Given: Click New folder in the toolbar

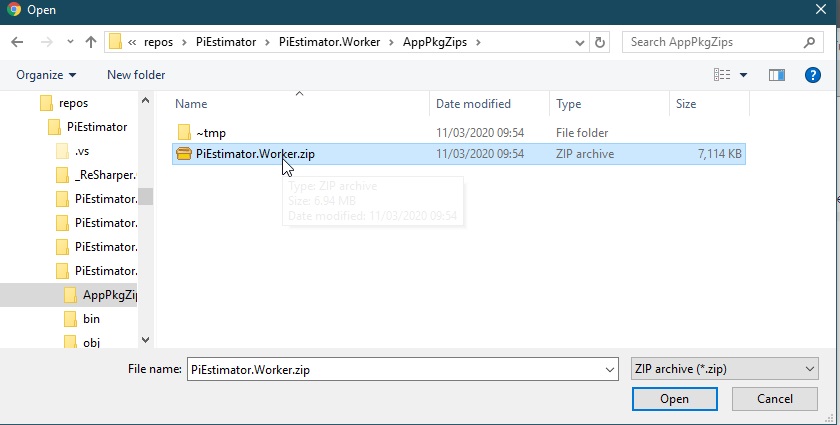Looking at the screenshot, I should pos(136,75).
